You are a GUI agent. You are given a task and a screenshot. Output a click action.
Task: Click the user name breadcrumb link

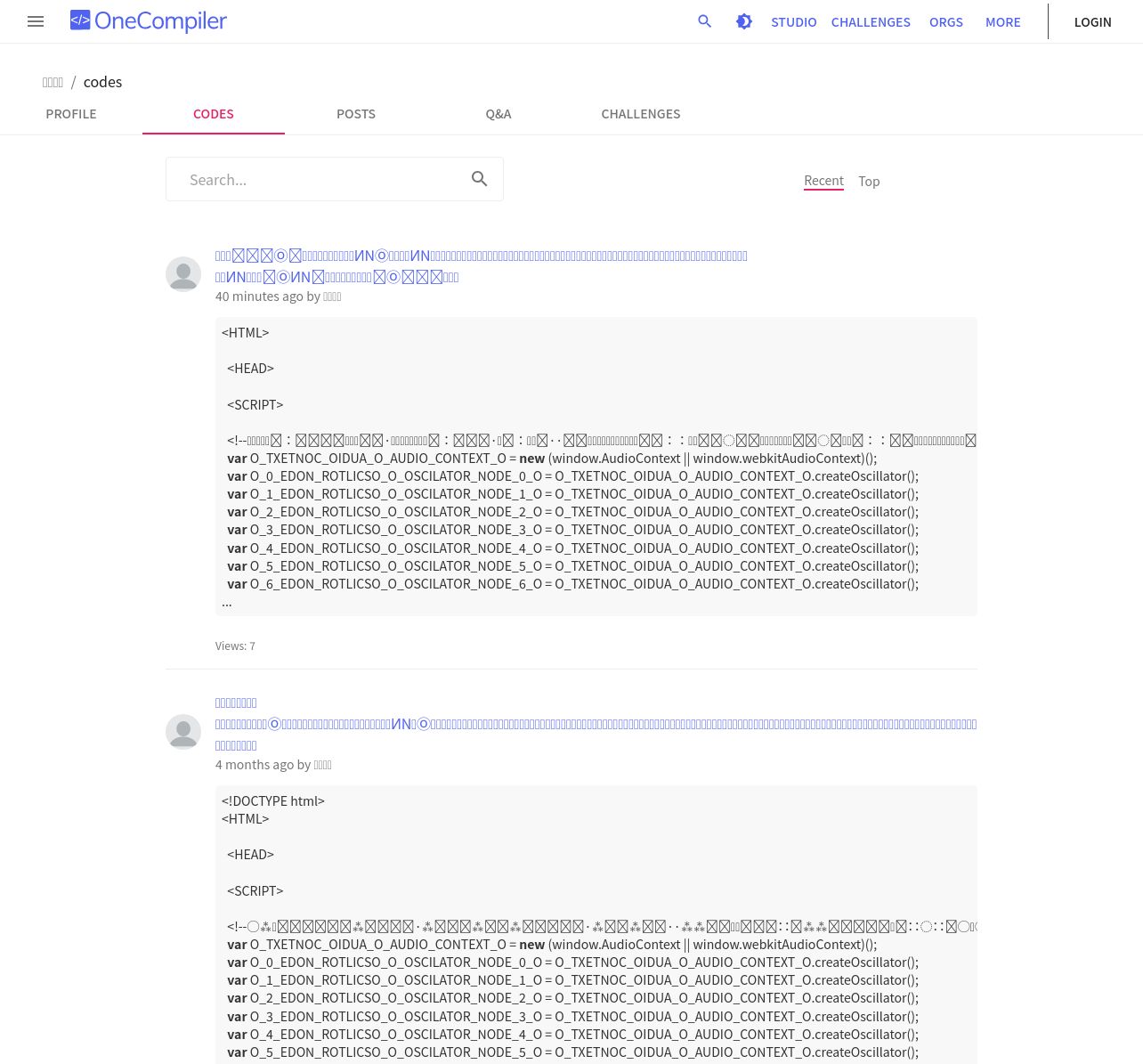tap(53, 82)
